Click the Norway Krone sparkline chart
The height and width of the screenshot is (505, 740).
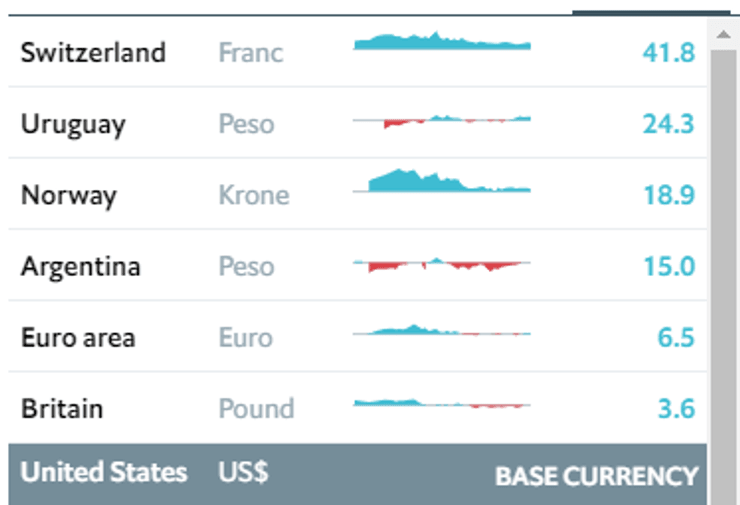(x=442, y=183)
